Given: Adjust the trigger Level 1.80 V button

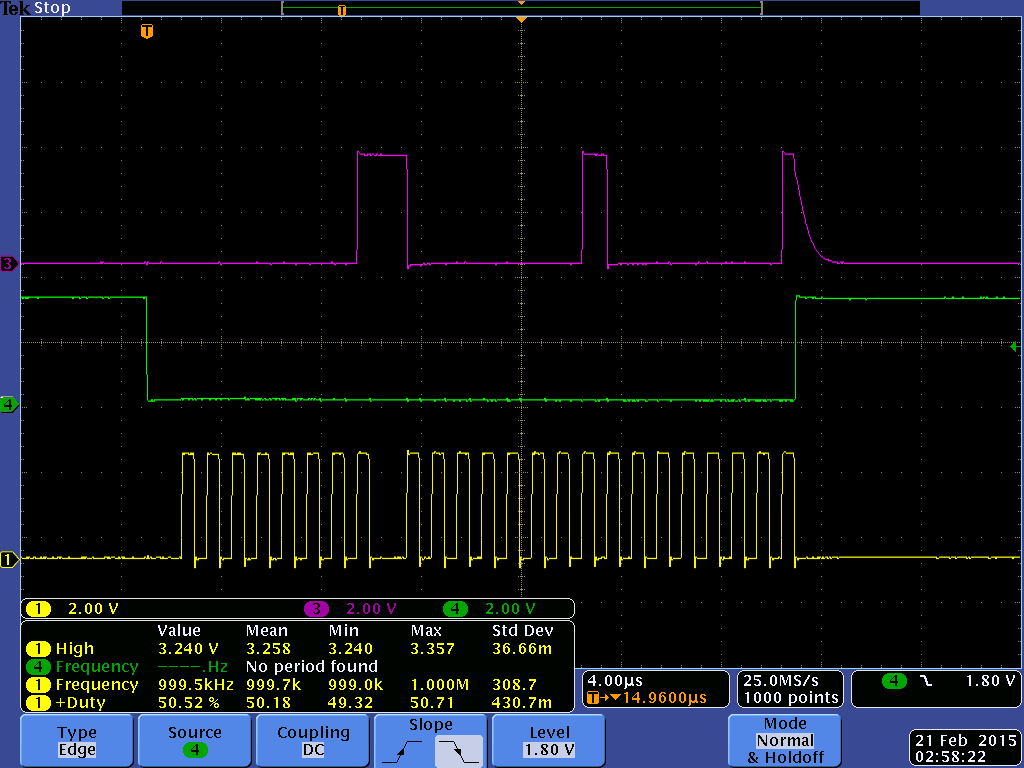Looking at the screenshot, I should tap(549, 741).
